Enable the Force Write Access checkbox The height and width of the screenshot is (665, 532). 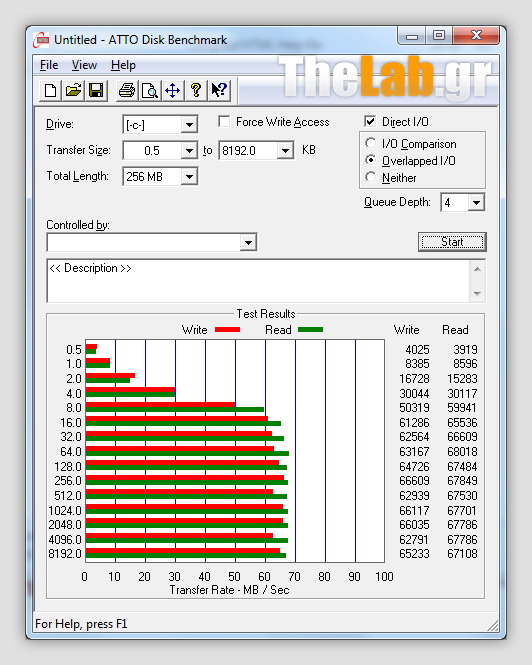[x=224, y=122]
